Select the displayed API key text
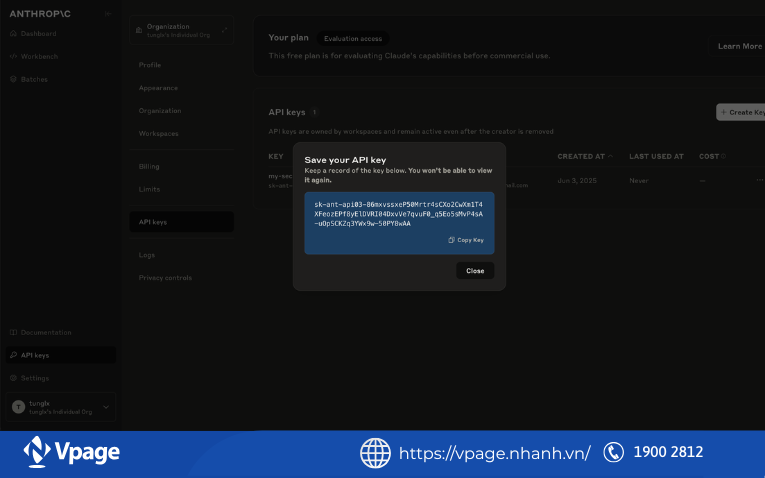 click(398, 214)
